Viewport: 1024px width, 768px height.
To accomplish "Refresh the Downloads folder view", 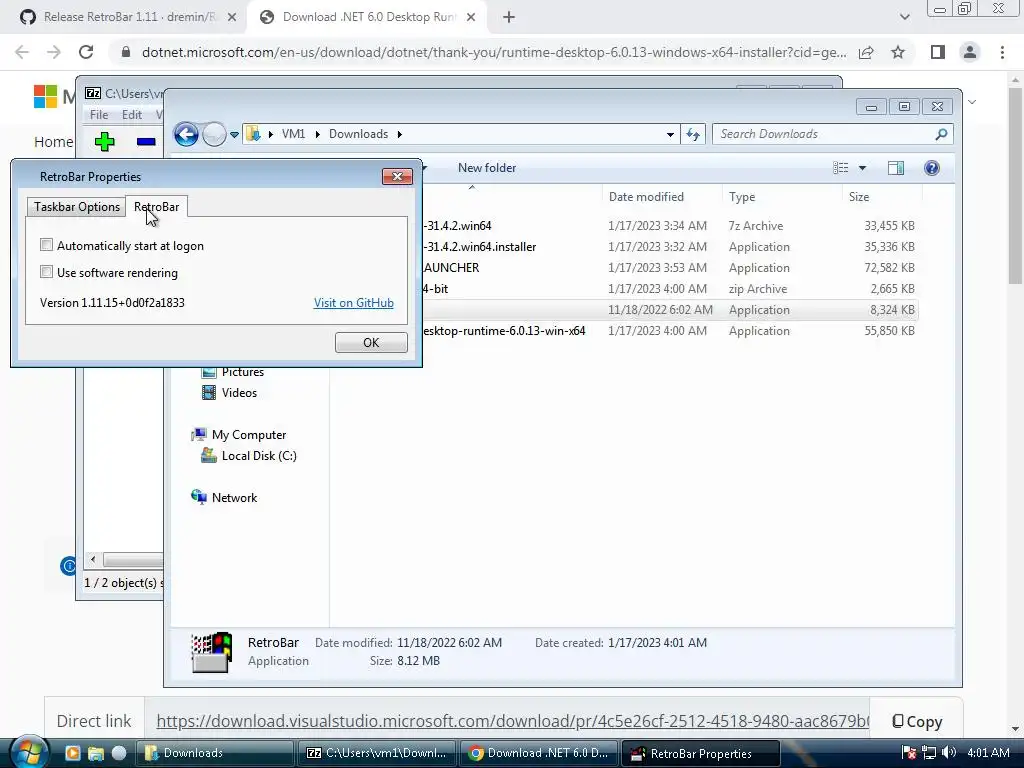I will click(693, 135).
